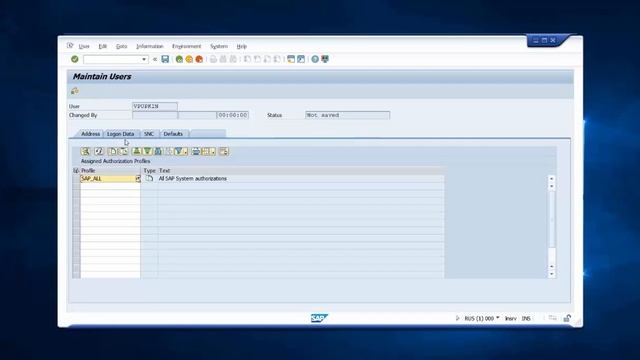Click the Delete Row icon in profiles toolbar
This screenshot has height=360, width=640.
123,151
